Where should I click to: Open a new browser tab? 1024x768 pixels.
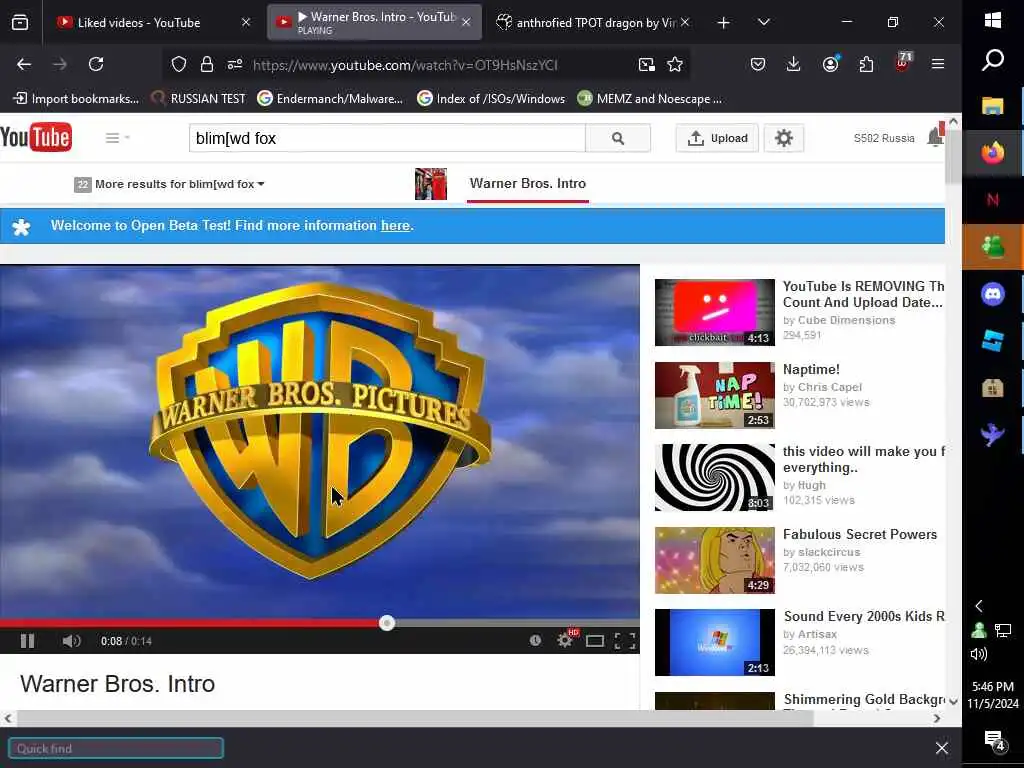[x=723, y=23]
